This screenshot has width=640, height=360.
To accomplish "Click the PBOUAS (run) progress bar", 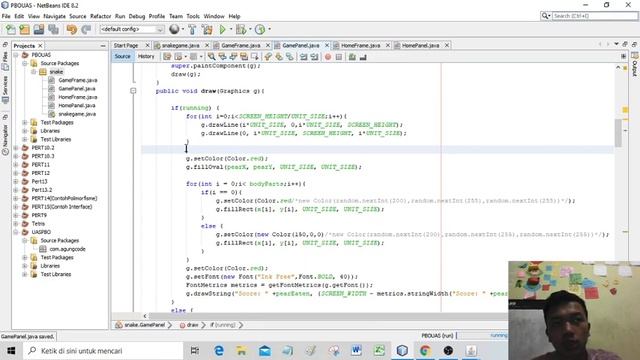I will point(482,336).
